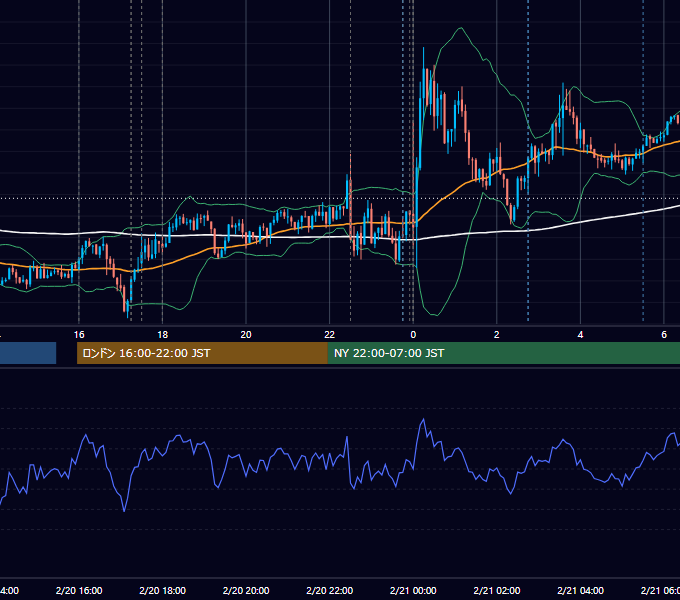Screen dimensions: 680x600
Task: Click the '2/21 02:00' date label
Action: pos(497,590)
